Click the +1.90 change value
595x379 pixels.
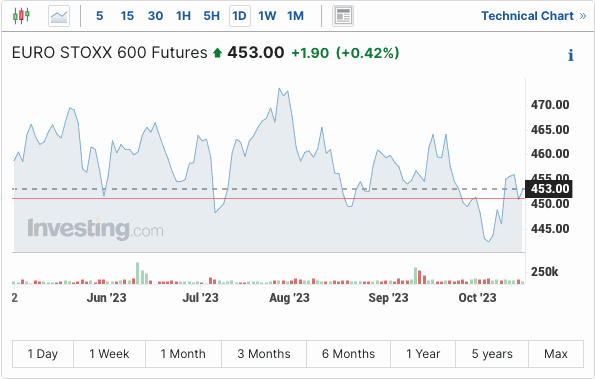(310, 53)
